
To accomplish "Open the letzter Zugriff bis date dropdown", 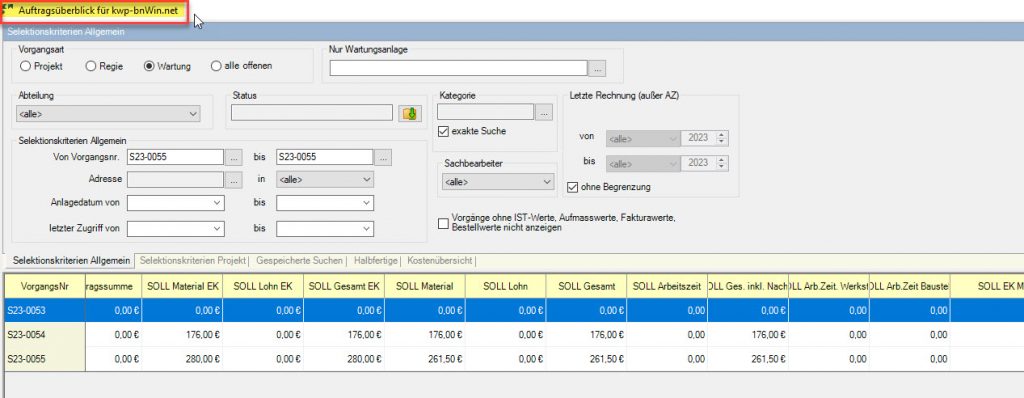I will point(325,229).
